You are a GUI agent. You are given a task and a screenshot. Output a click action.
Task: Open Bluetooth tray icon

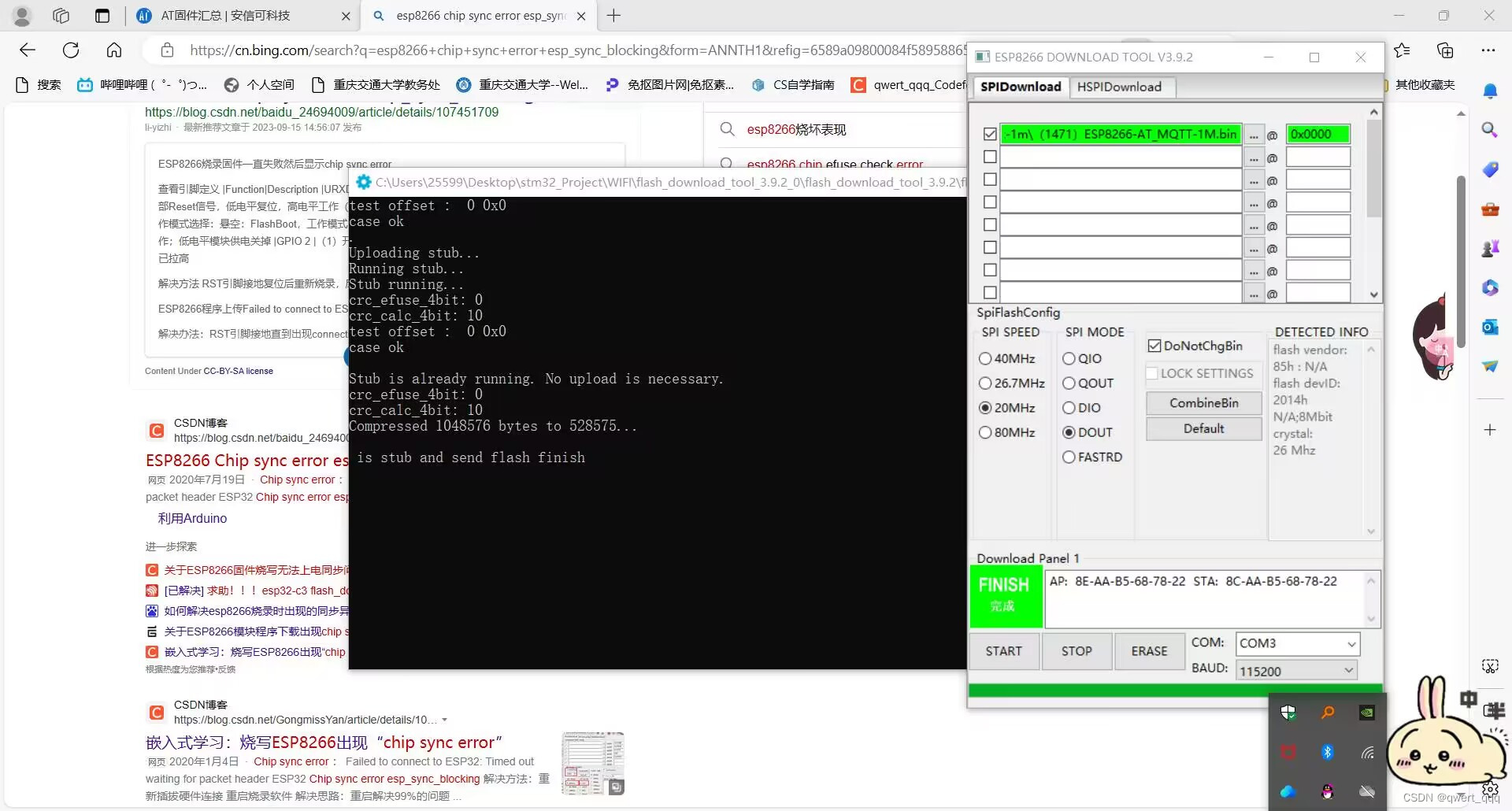coord(1328,752)
